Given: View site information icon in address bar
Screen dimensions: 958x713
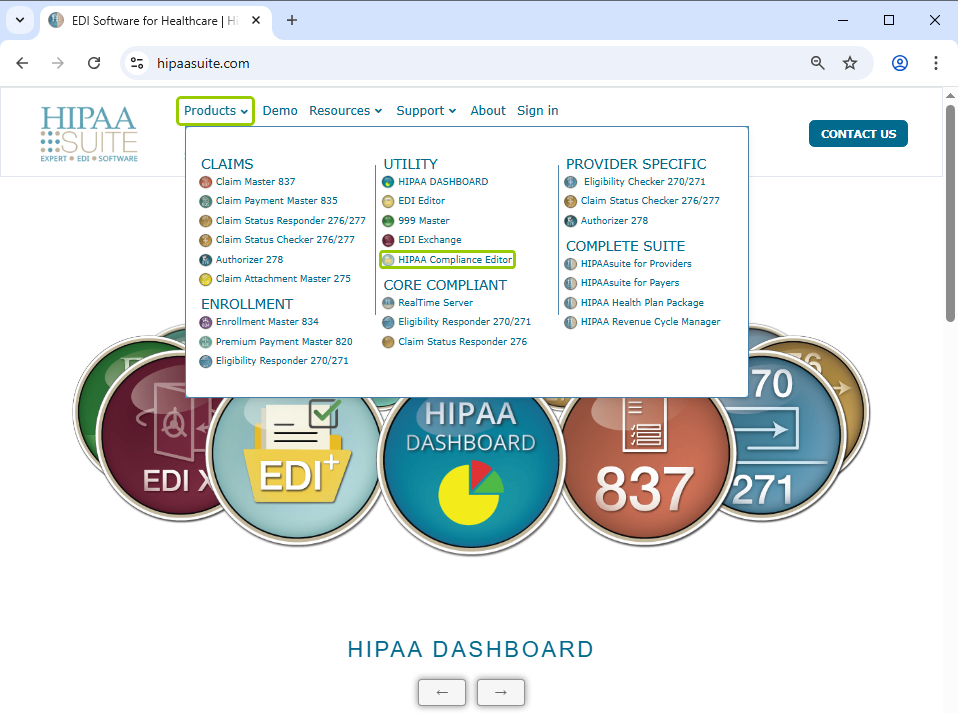Looking at the screenshot, I should 137,63.
